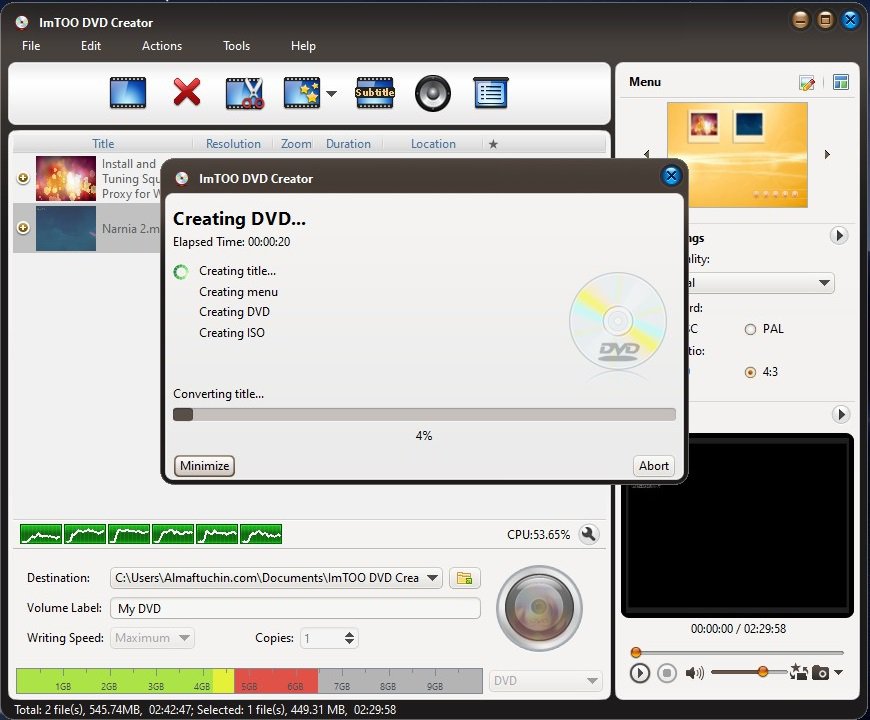Open the Actions menu
This screenshot has height=720, width=870.
161,46
